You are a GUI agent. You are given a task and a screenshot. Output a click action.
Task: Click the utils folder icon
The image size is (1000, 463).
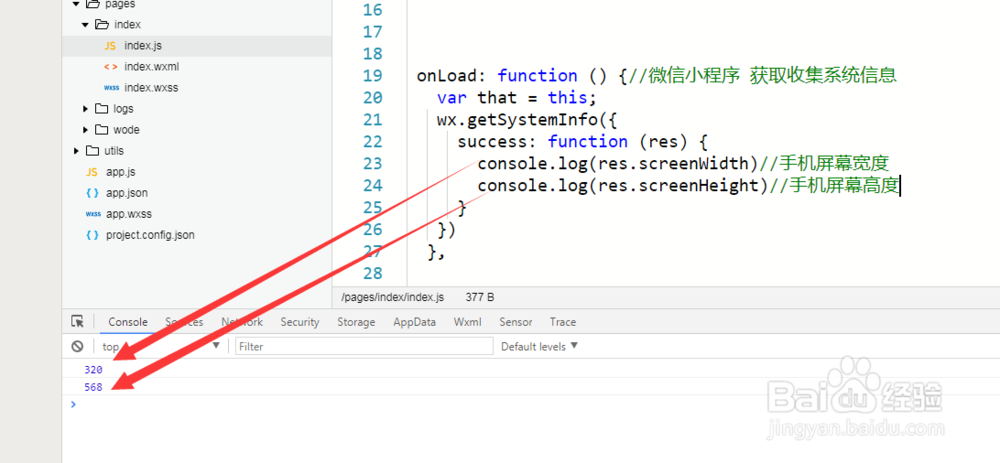(92, 151)
